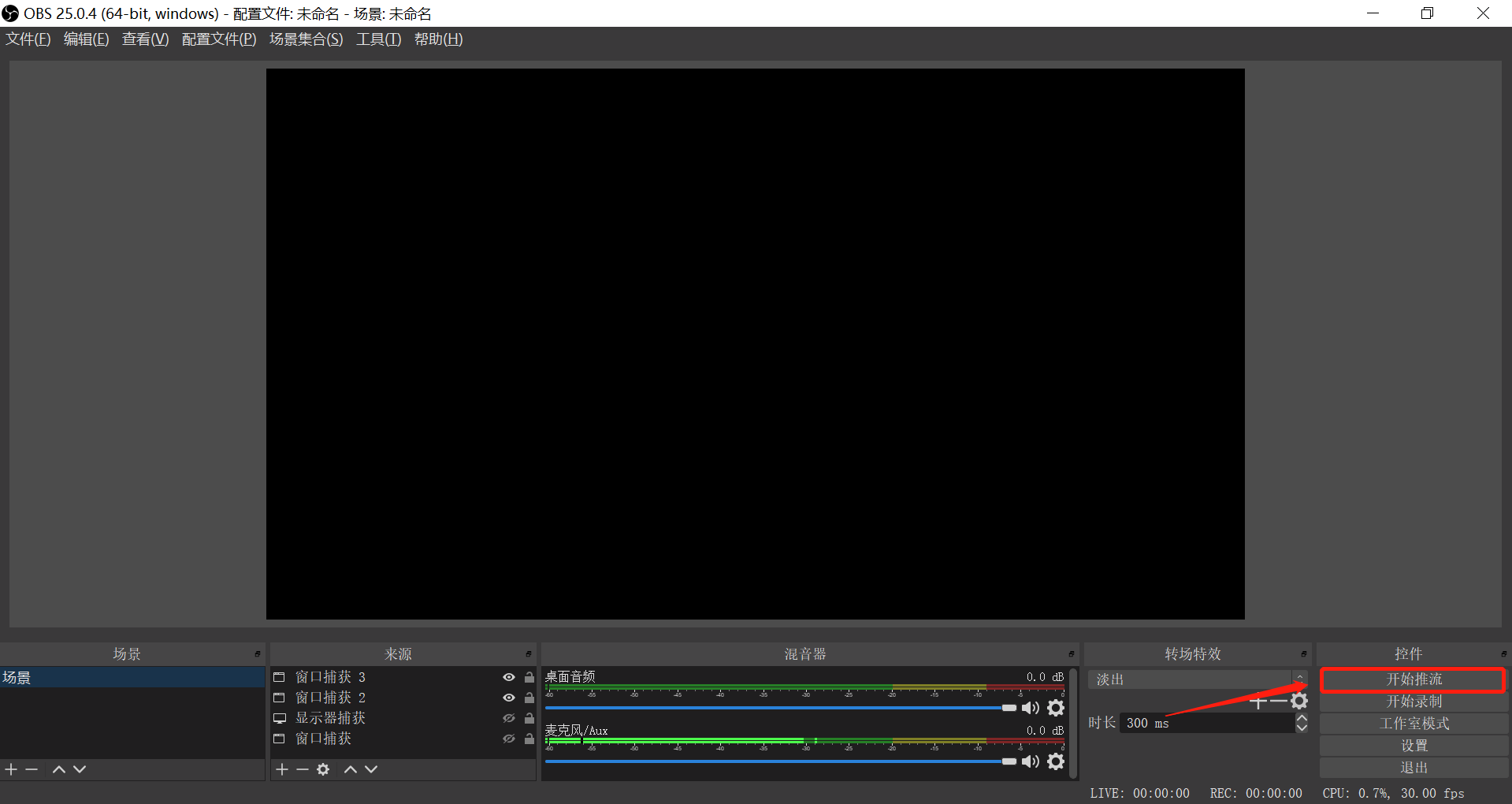Add a new source with plus icon

pyautogui.click(x=282, y=769)
